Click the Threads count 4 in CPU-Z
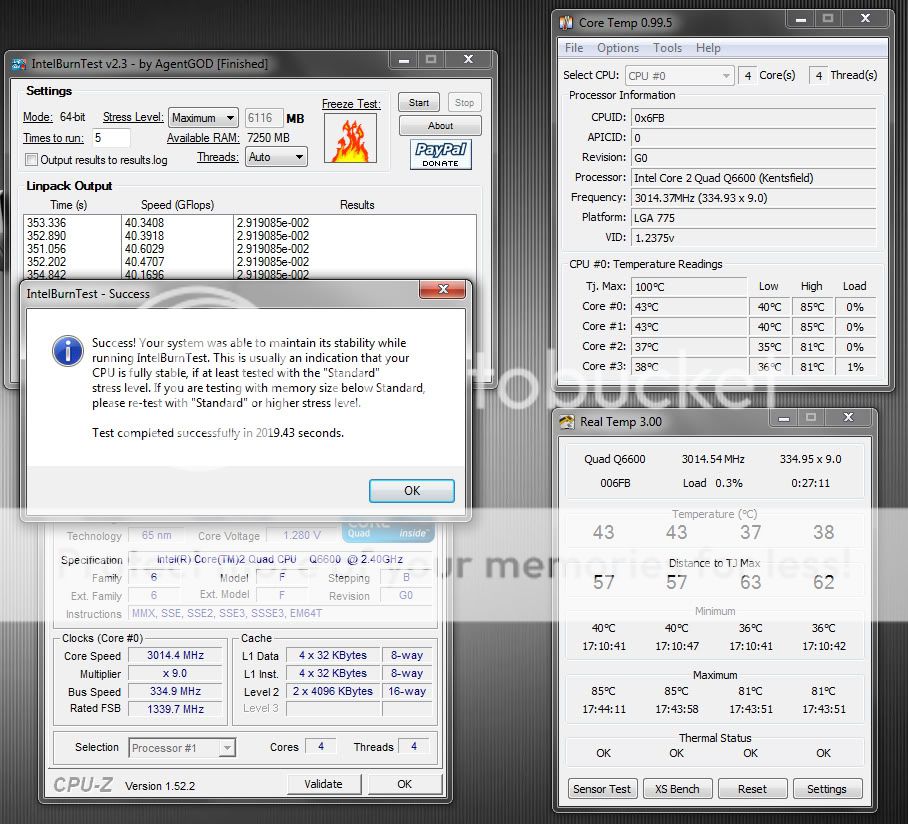 (x=413, y=746)
